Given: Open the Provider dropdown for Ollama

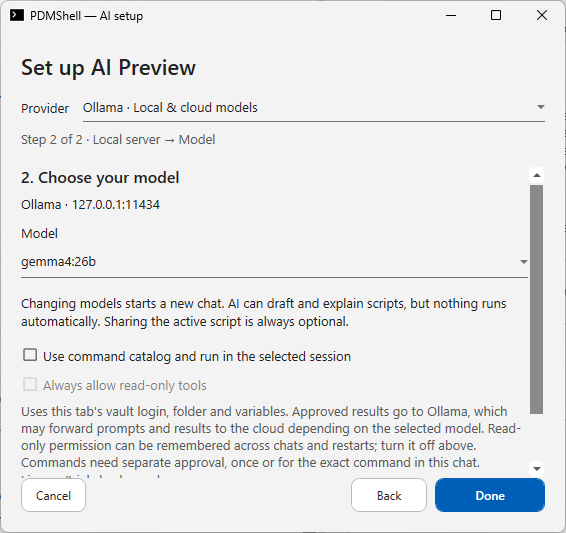Looking at the screenshot, I should [x=314, y=108].
